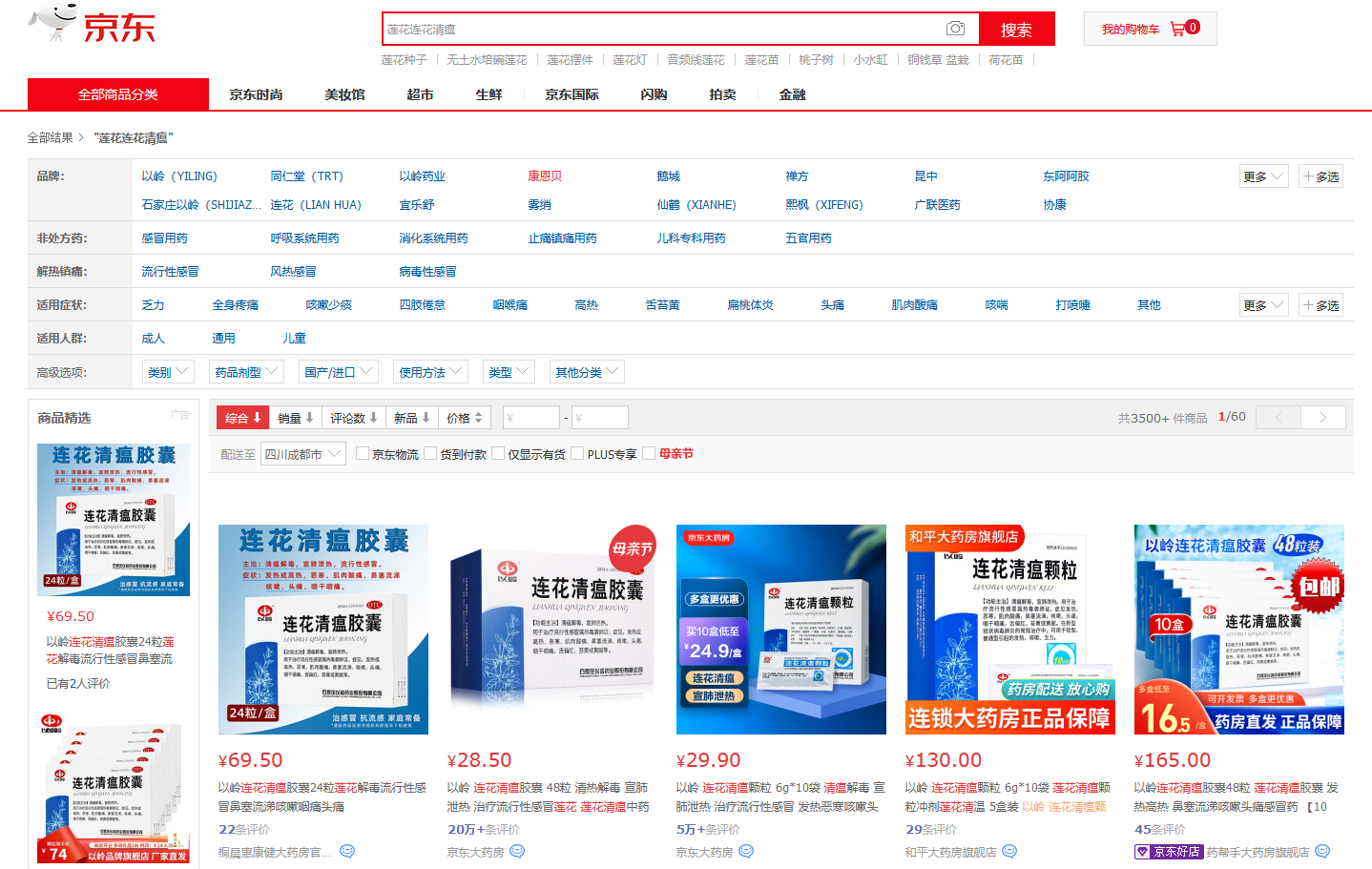Check the 仅显示有货 option
Screen dimensions: 1372x869
(498, 454)
